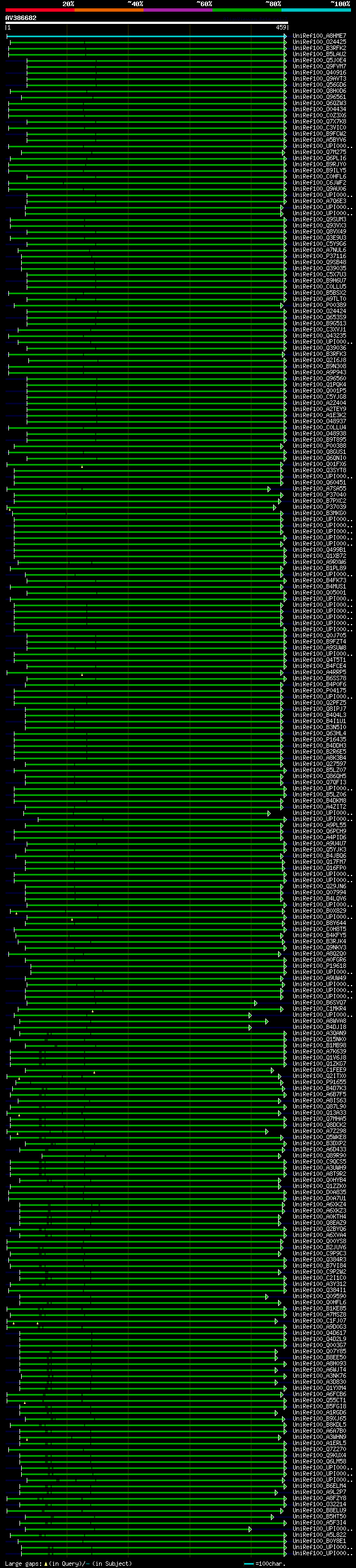Click hit label UniRef100_C6JWF2

coord(319,182)
